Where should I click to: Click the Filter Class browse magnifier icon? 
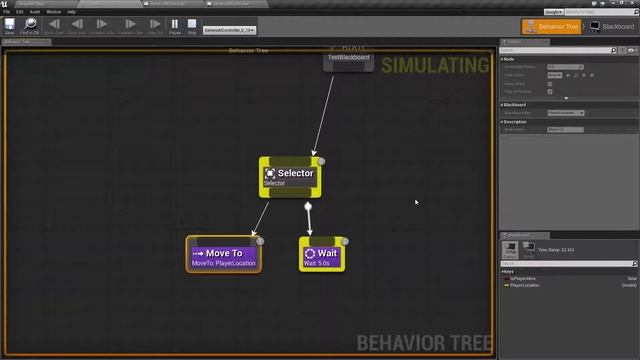576,76
